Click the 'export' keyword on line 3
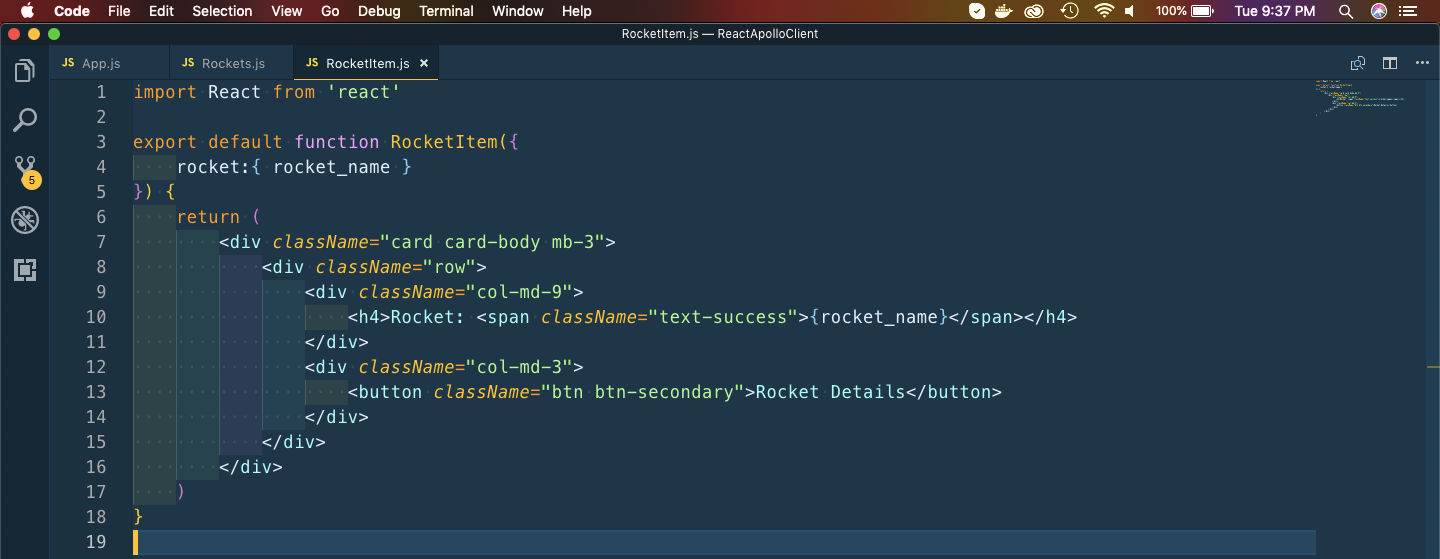The width and height of the screenshot is (1440, 559). click(x=165, y=142)
